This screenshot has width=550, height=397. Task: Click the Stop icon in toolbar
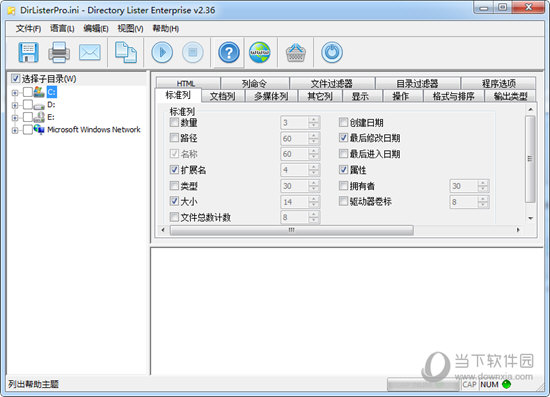(x=193, y=52)
